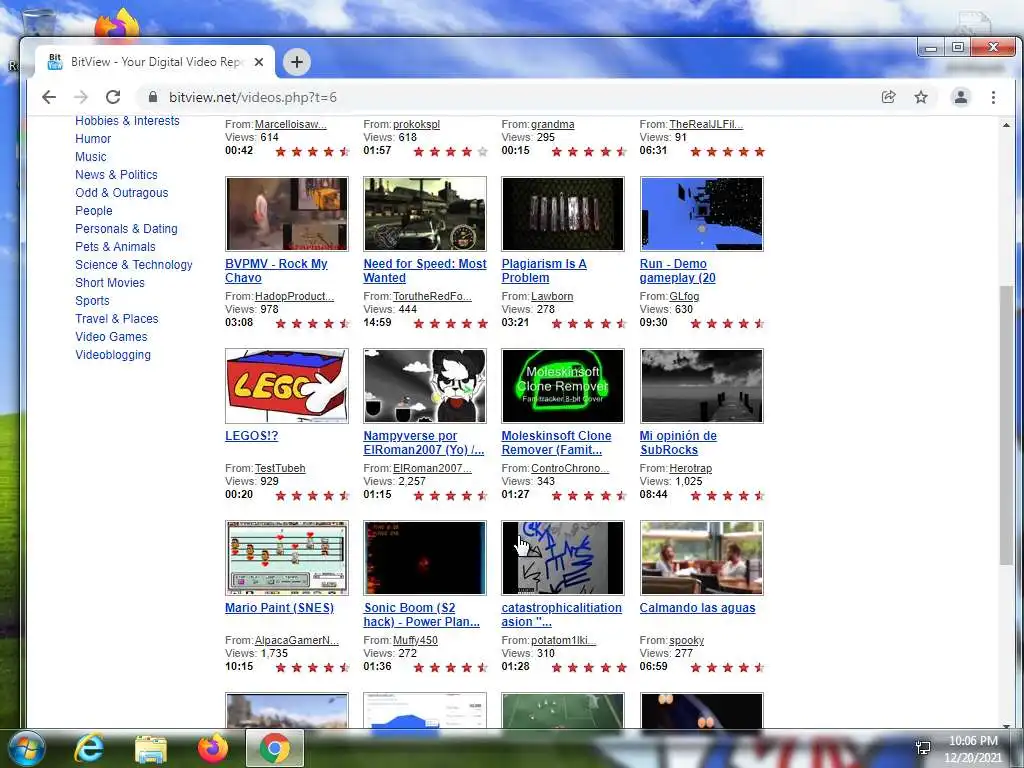Viewport: 1024px width, 768px height.
Task: Open the LEGOS!? video thumbnail
Action: point(287,386)
